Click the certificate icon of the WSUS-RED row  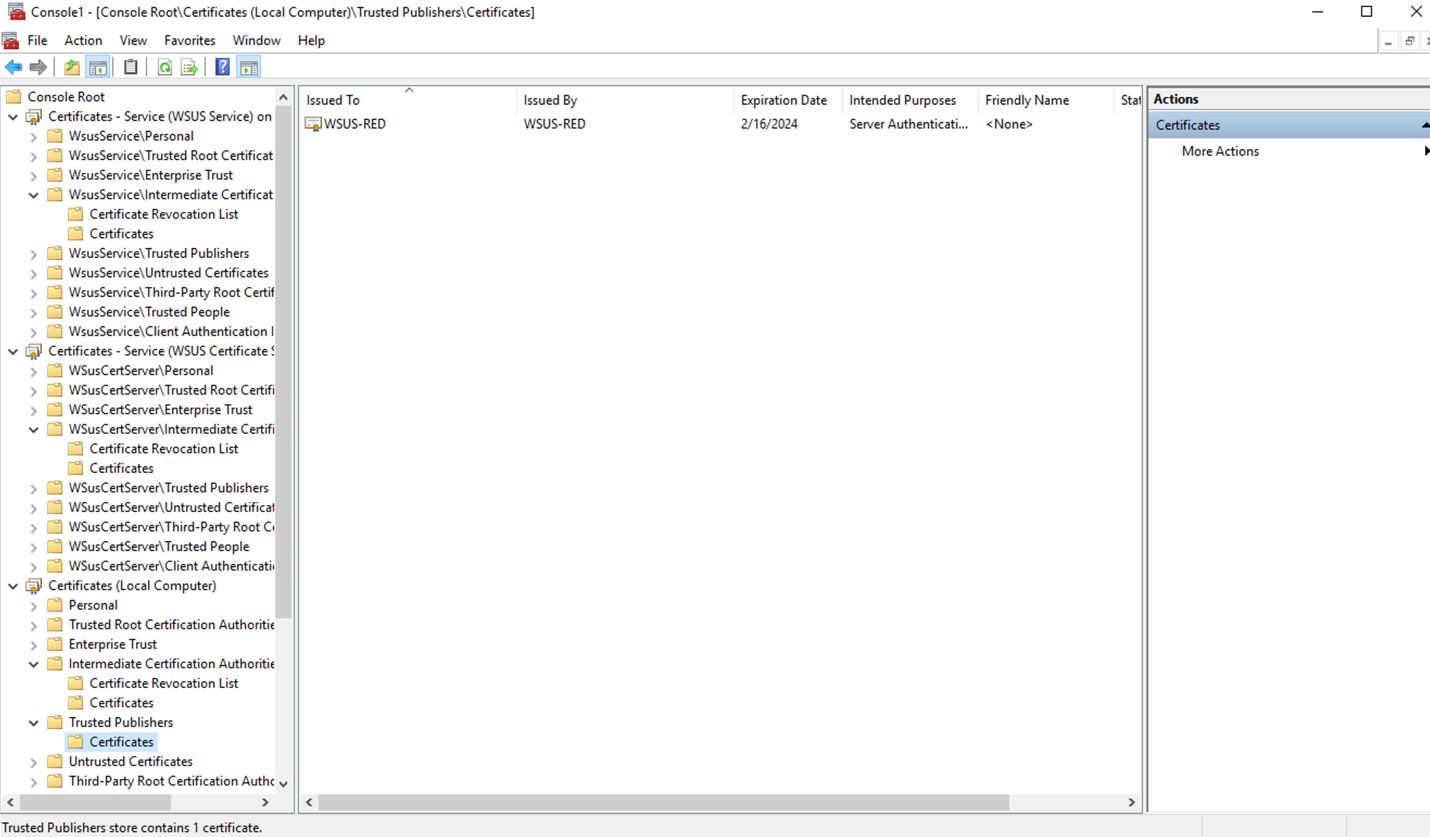click(x=313, y=124)
